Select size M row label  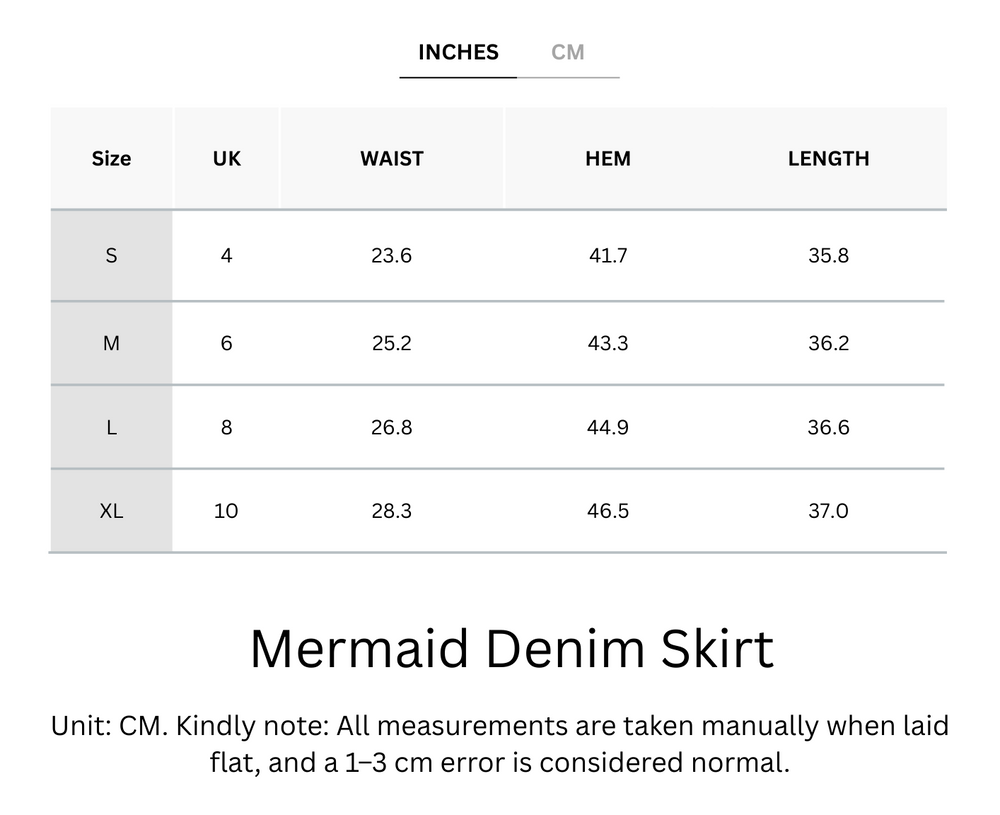tap(111, 342)
